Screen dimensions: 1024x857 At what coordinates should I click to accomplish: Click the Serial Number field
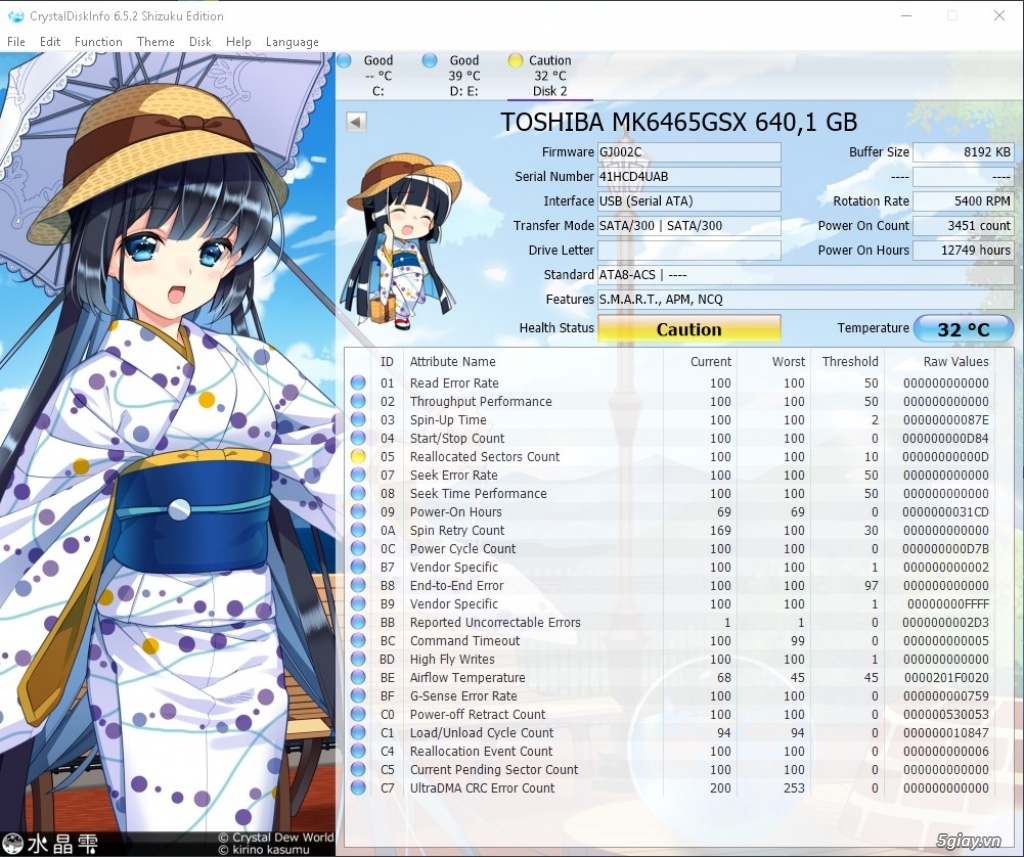[689, 176]
